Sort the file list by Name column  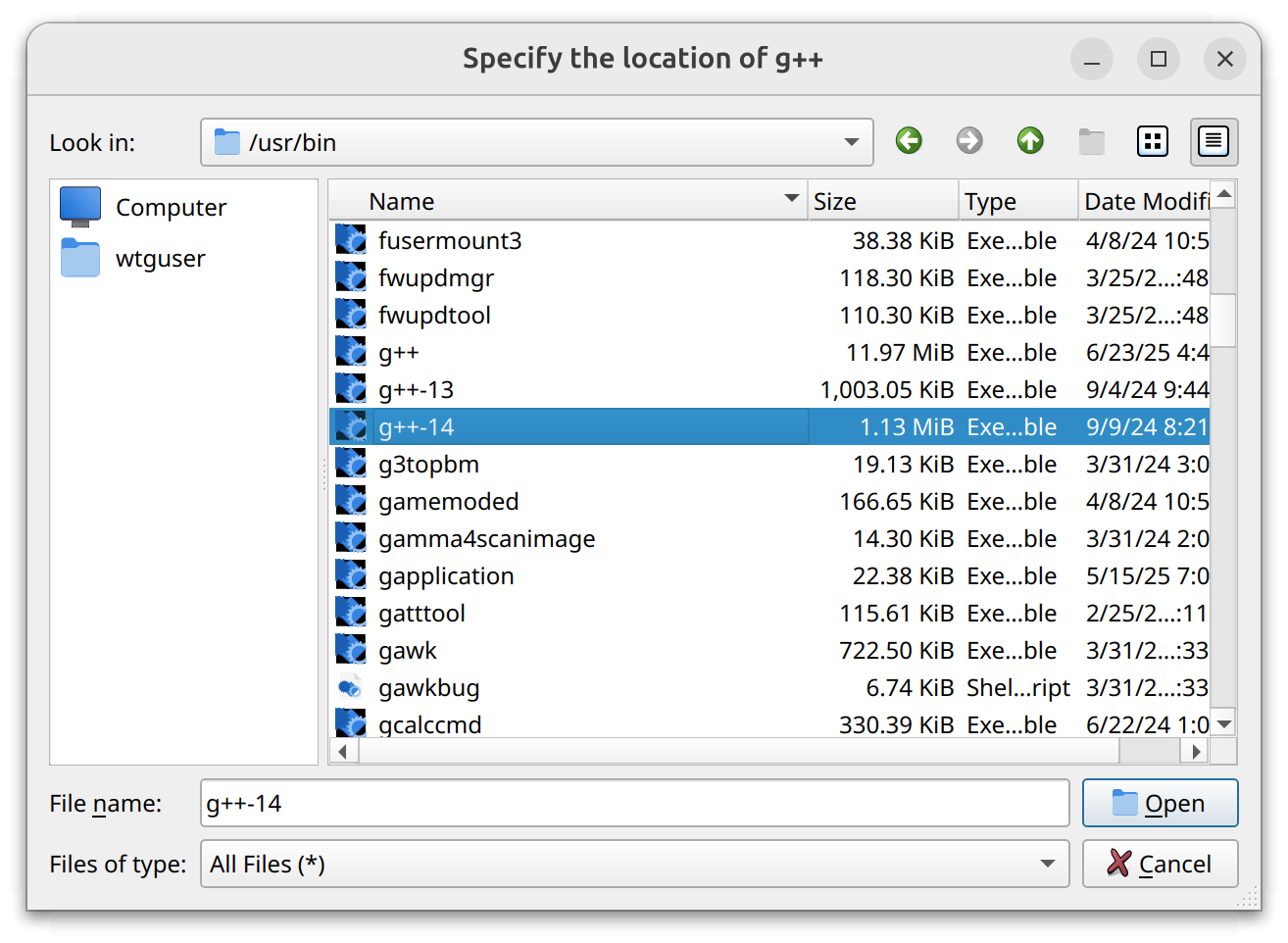(x=569, y=201)
